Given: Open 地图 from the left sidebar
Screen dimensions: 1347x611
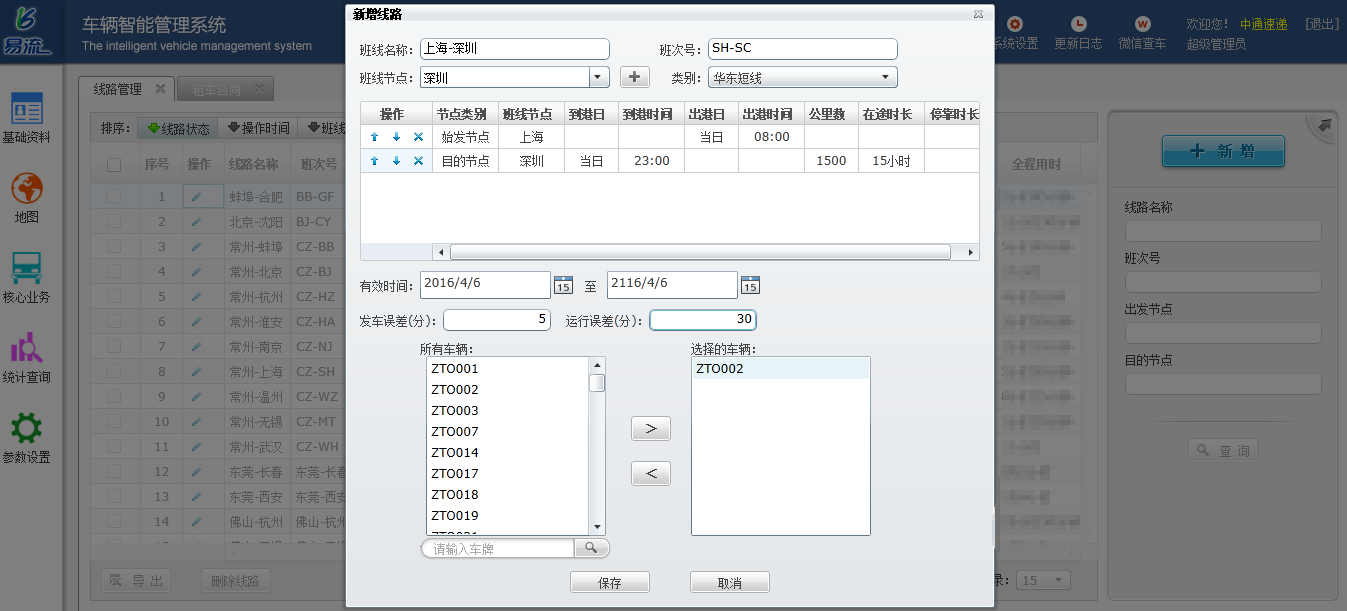Looking at the screenshot, I should coord(27,197).
